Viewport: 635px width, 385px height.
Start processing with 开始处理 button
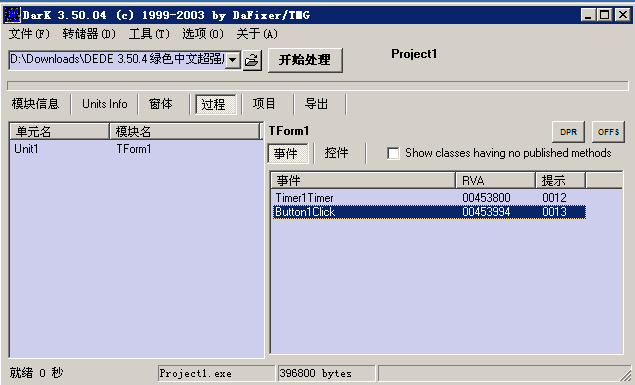[x=305, y=60]
